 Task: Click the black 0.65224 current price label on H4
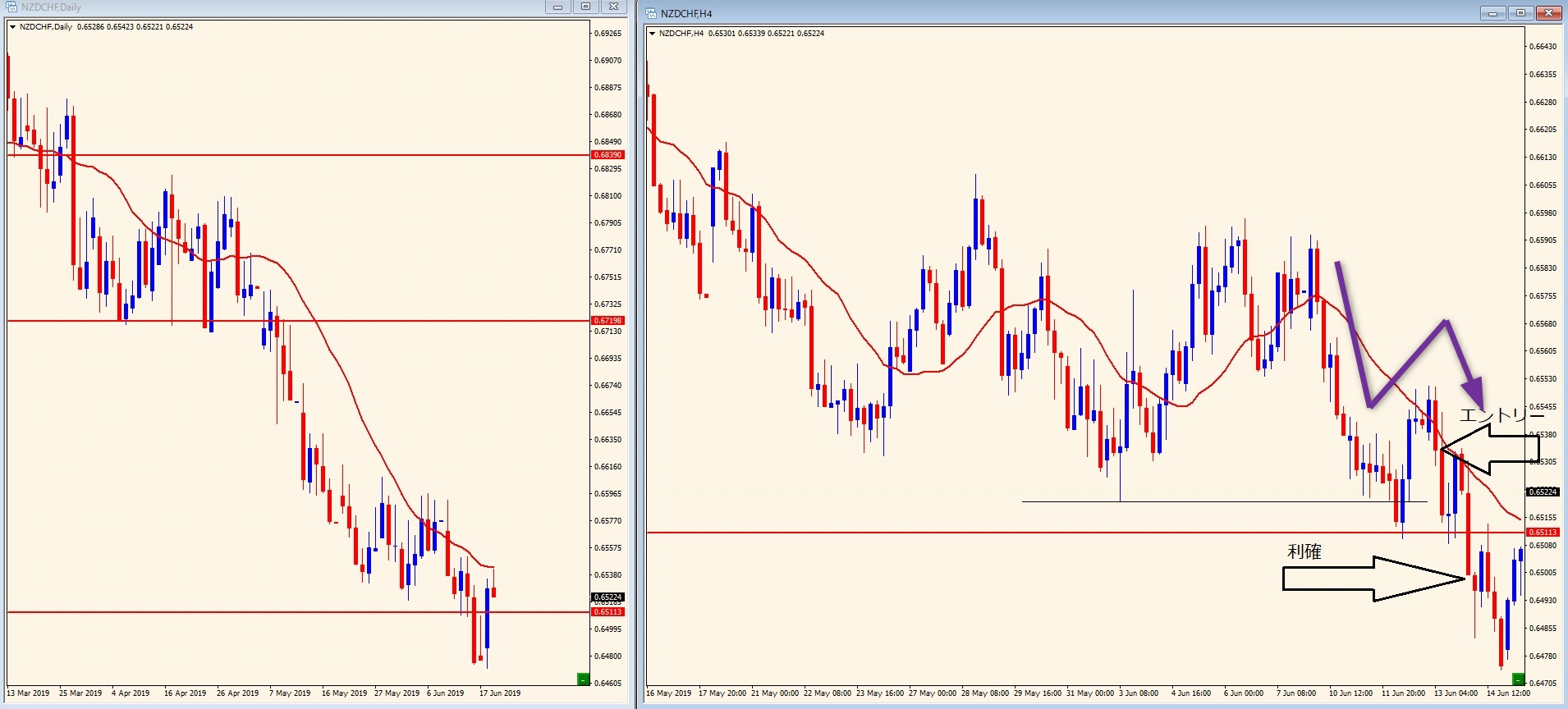point(1542,492)
